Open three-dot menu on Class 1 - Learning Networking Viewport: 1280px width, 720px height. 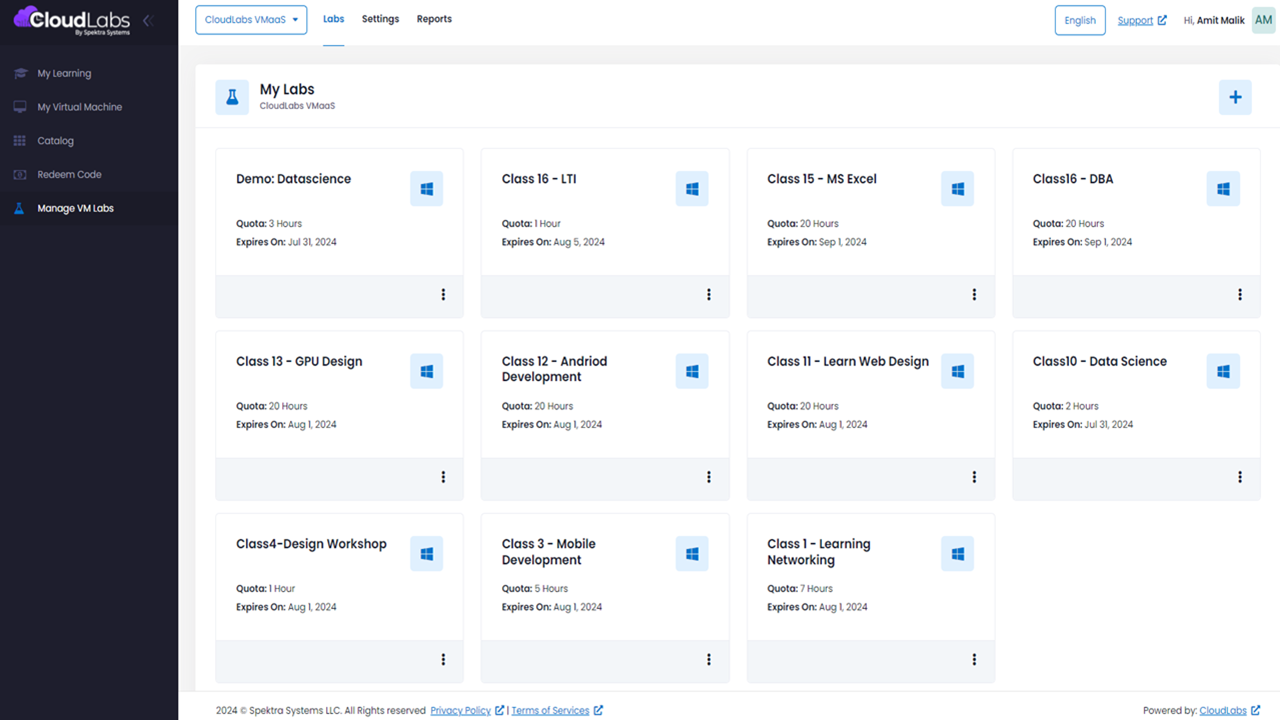974,660
